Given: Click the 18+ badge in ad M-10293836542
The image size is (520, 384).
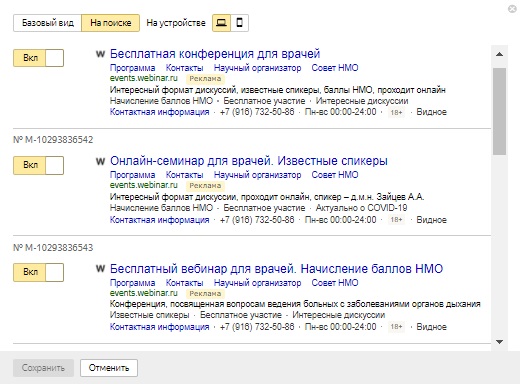Looking at the screenshot, I should [x=396, y=220].
